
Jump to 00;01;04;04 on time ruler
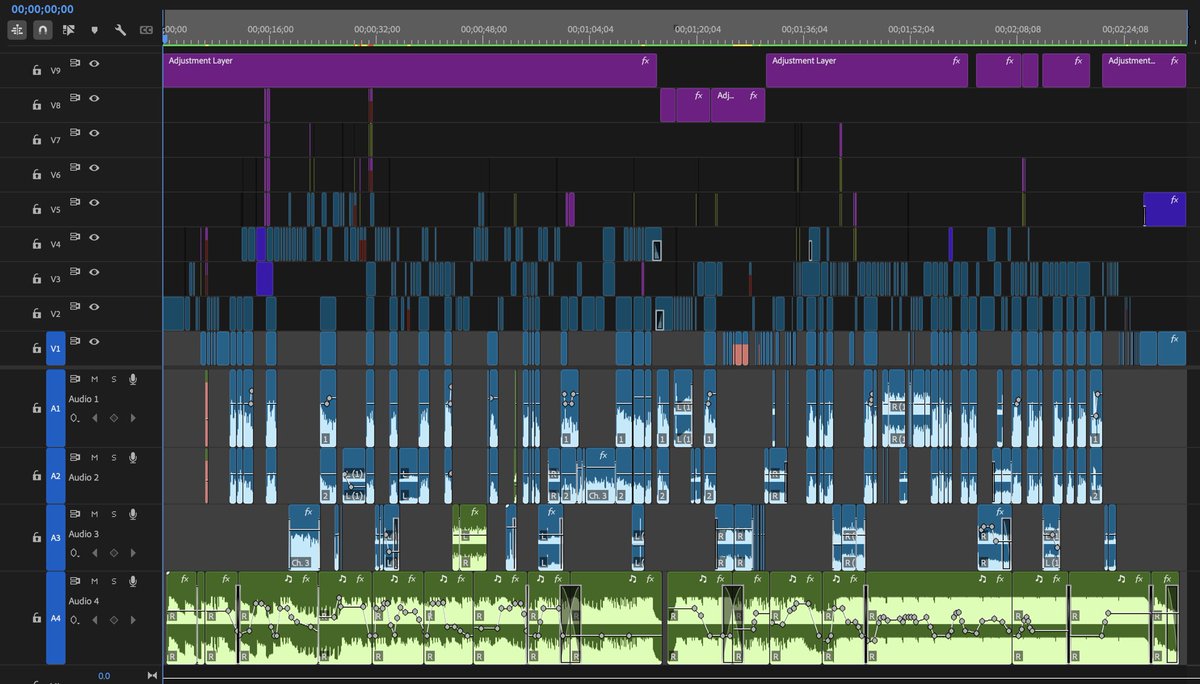[x=590, y=29]
